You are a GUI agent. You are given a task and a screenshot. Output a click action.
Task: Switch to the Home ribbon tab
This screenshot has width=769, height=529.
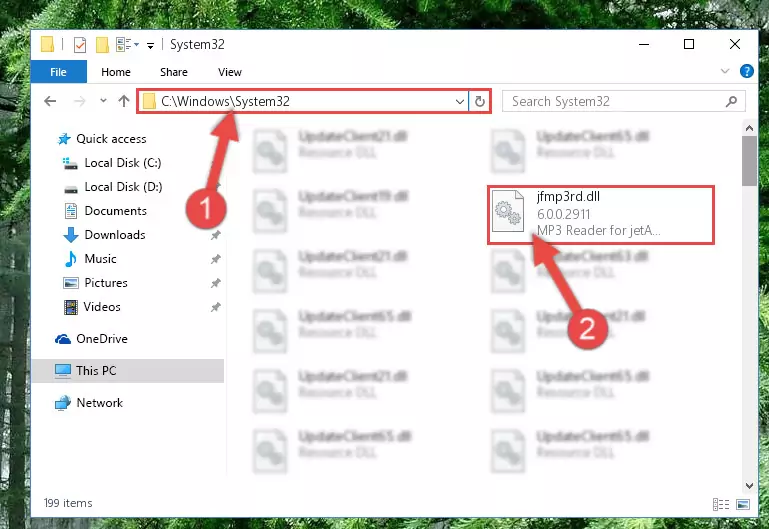point(116,72)
